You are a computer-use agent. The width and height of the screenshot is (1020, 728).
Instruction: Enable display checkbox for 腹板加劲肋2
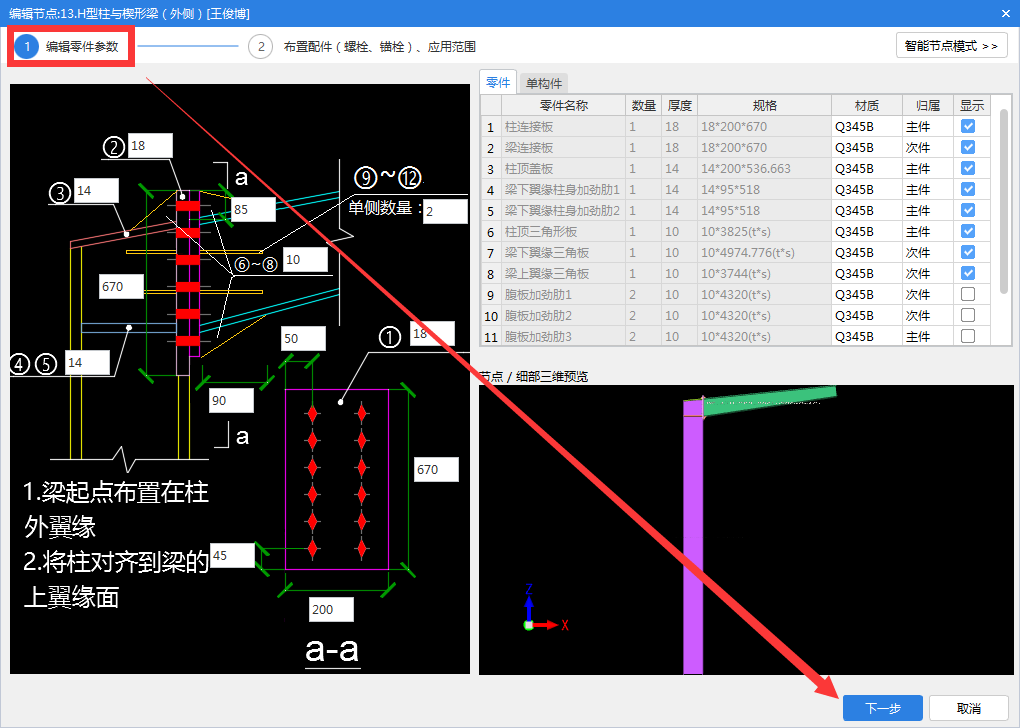[968, 315]
